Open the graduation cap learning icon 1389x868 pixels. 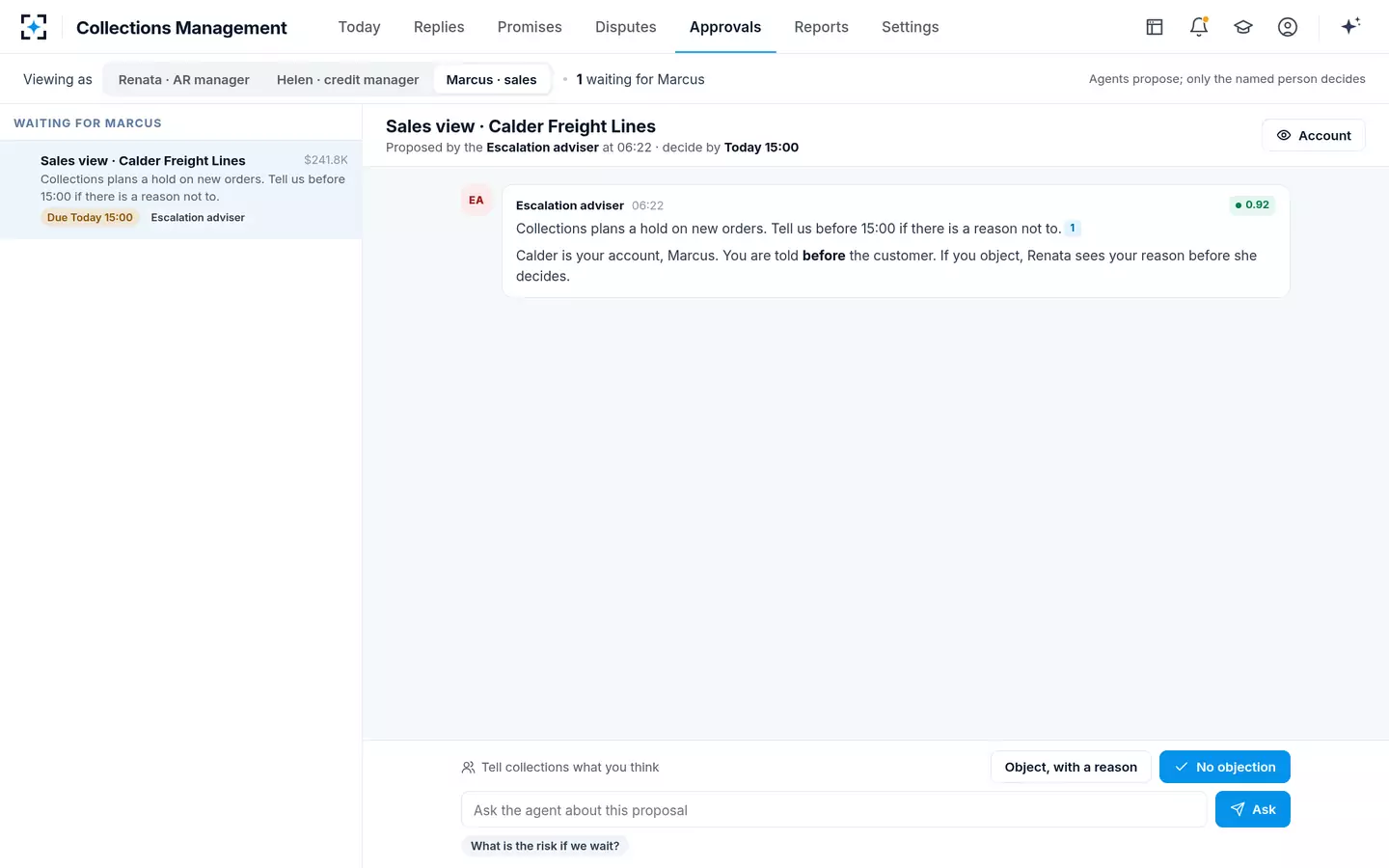[x=1243, y=27]
